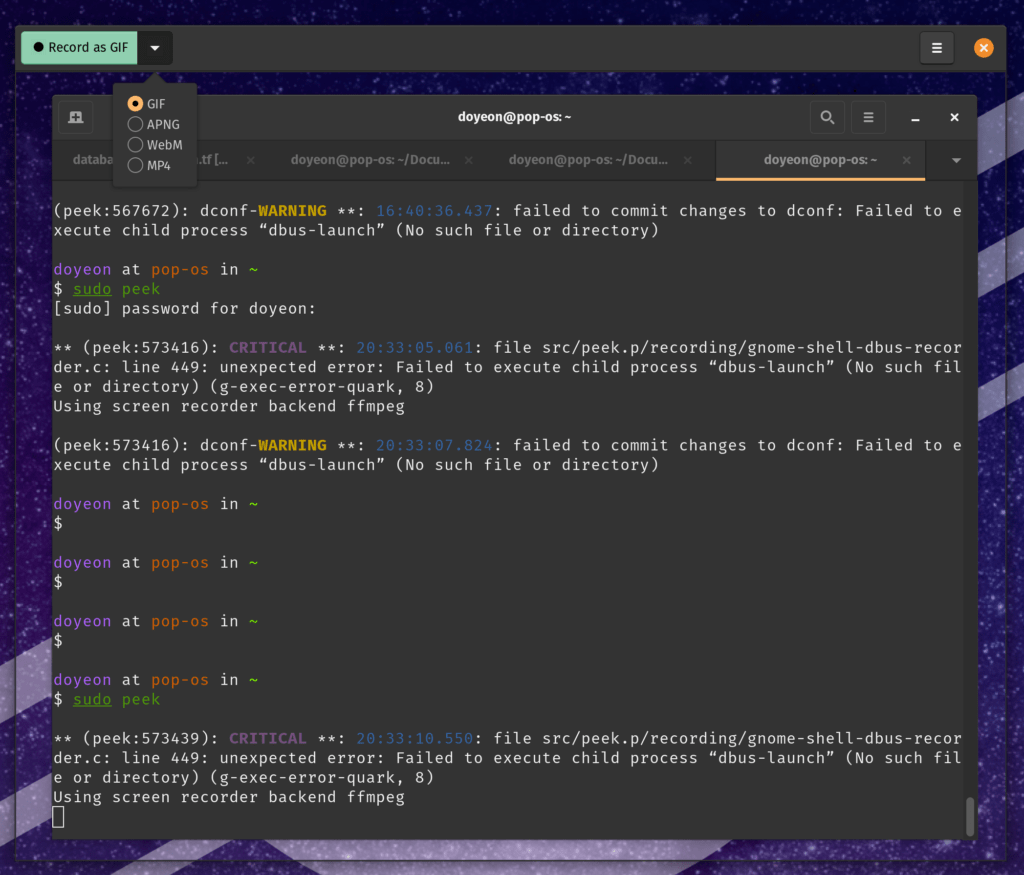Click the terminal vertical scrollbar handle

click(x=969, y=816)
